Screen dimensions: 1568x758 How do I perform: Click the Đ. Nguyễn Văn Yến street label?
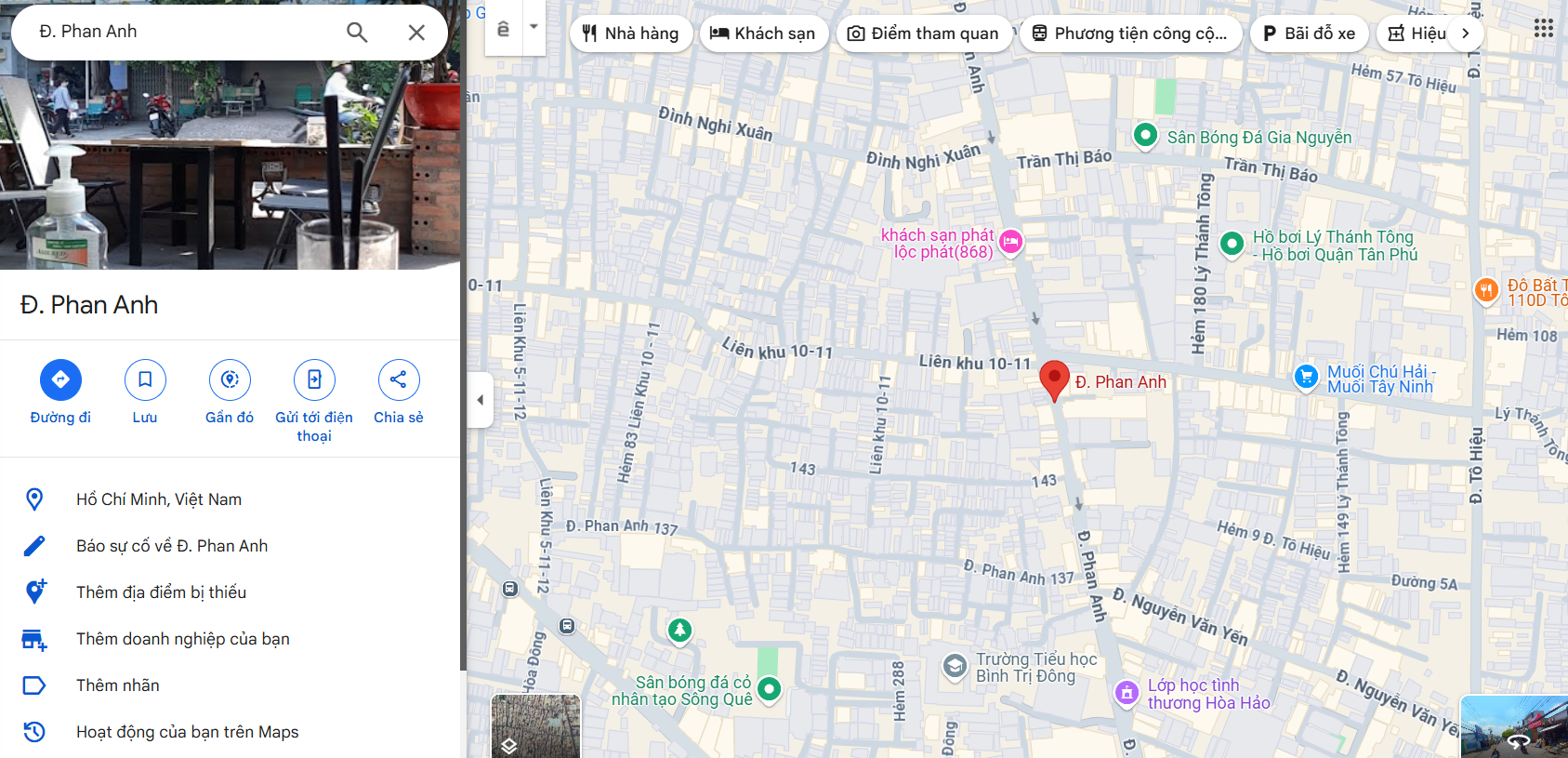(1180, 617)
